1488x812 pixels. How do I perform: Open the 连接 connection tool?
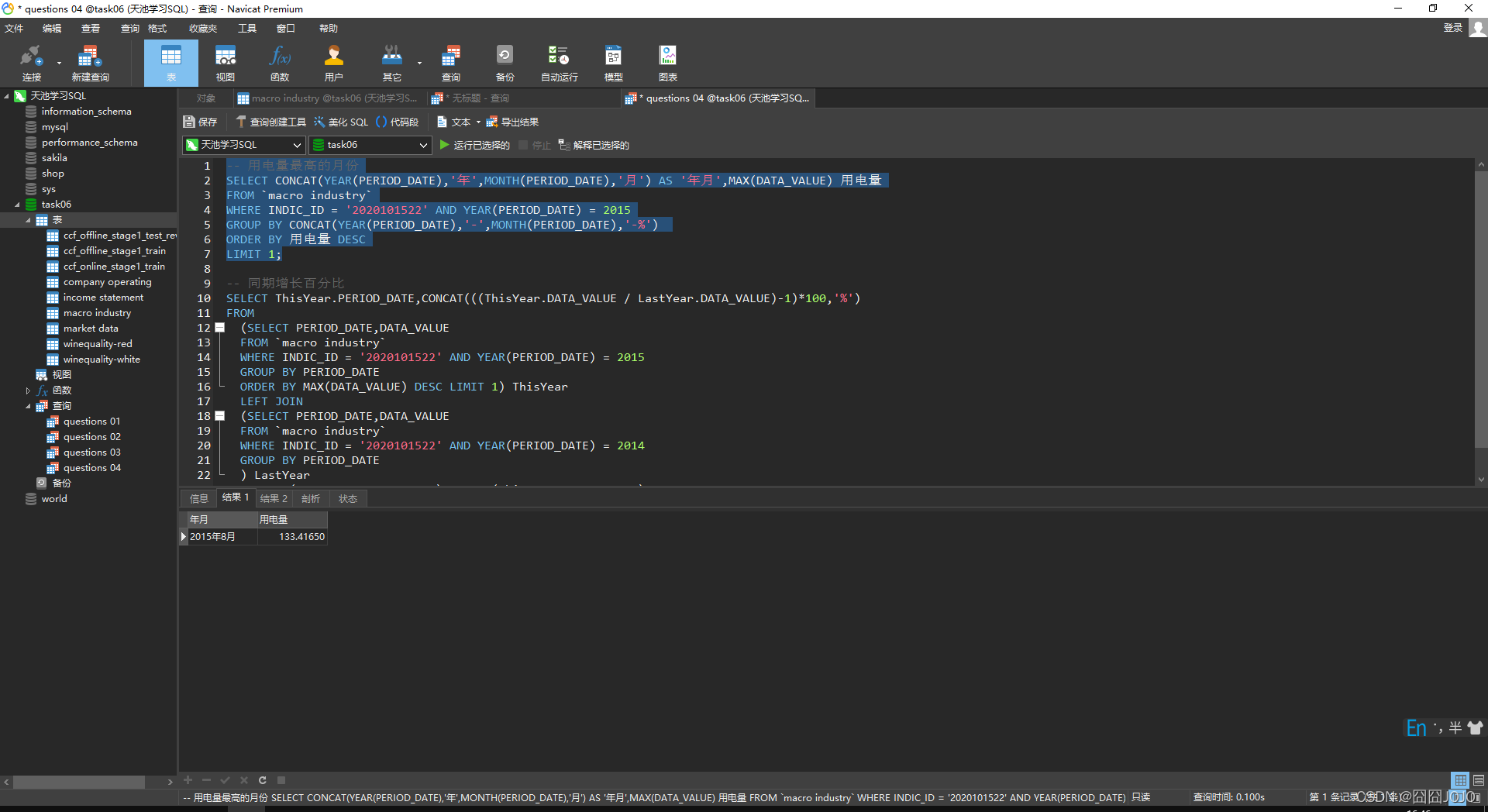click(31, 63)
